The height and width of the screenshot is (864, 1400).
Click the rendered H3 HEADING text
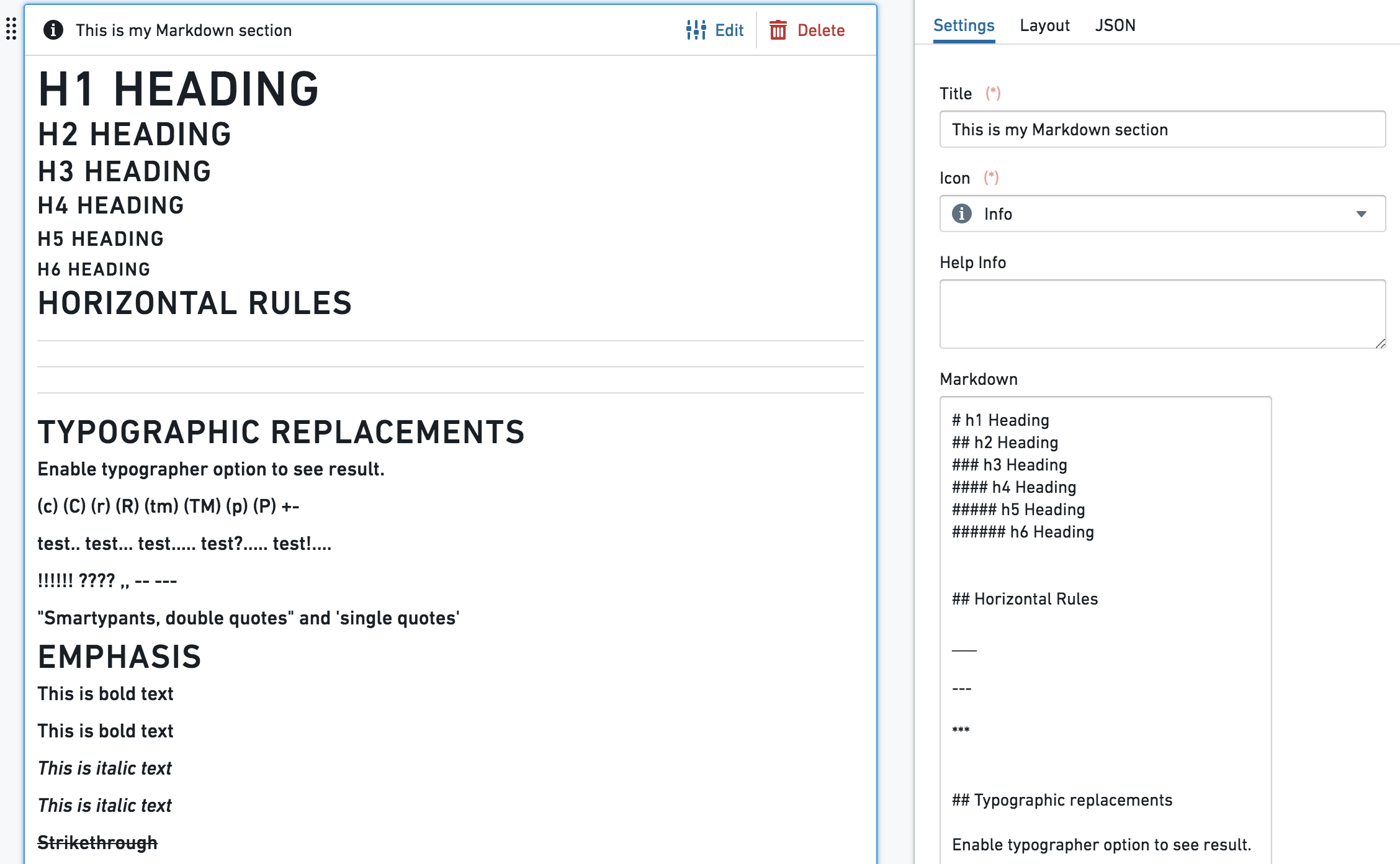tap(124, 171)
